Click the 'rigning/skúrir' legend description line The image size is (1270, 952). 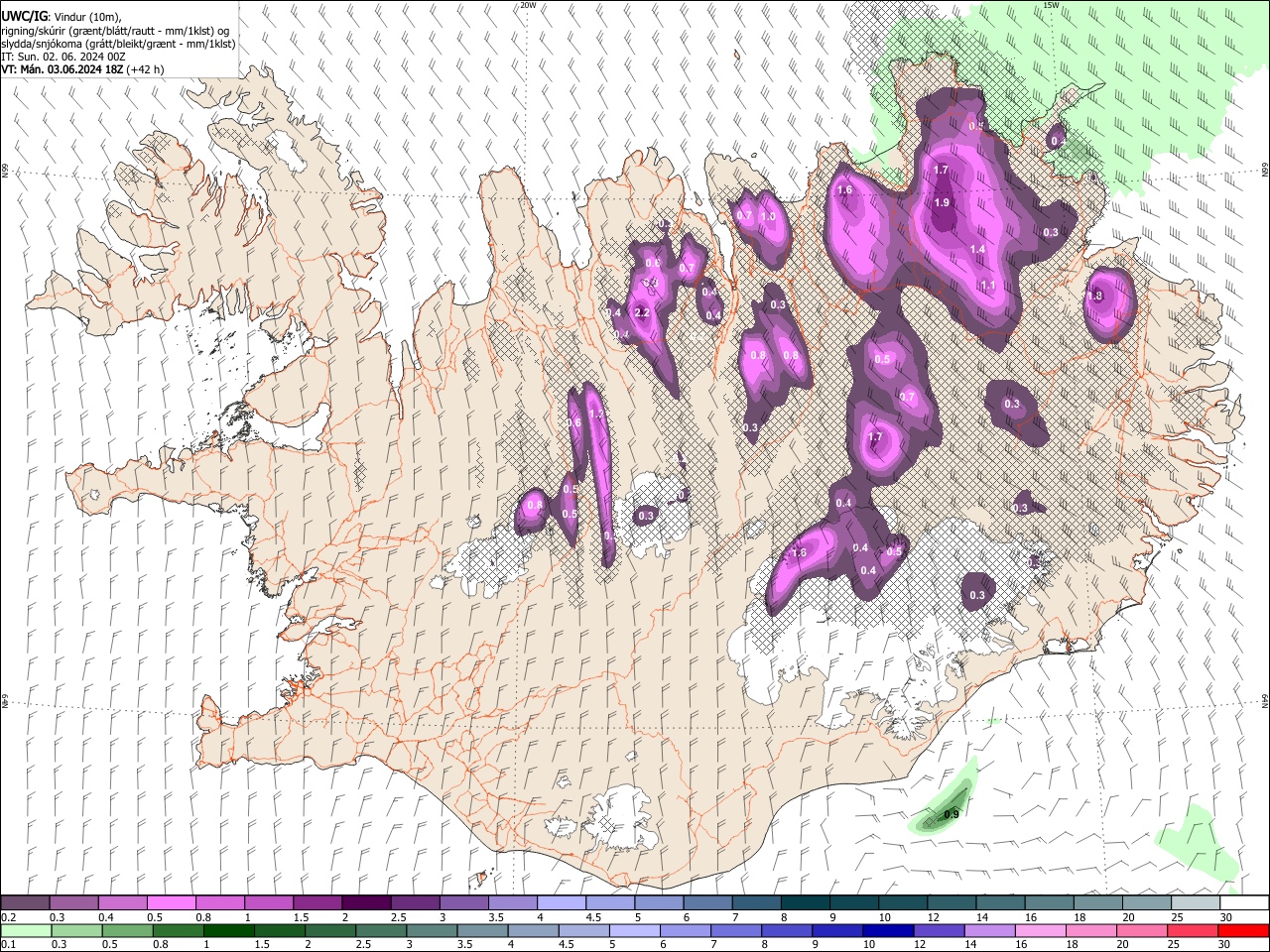116,31
